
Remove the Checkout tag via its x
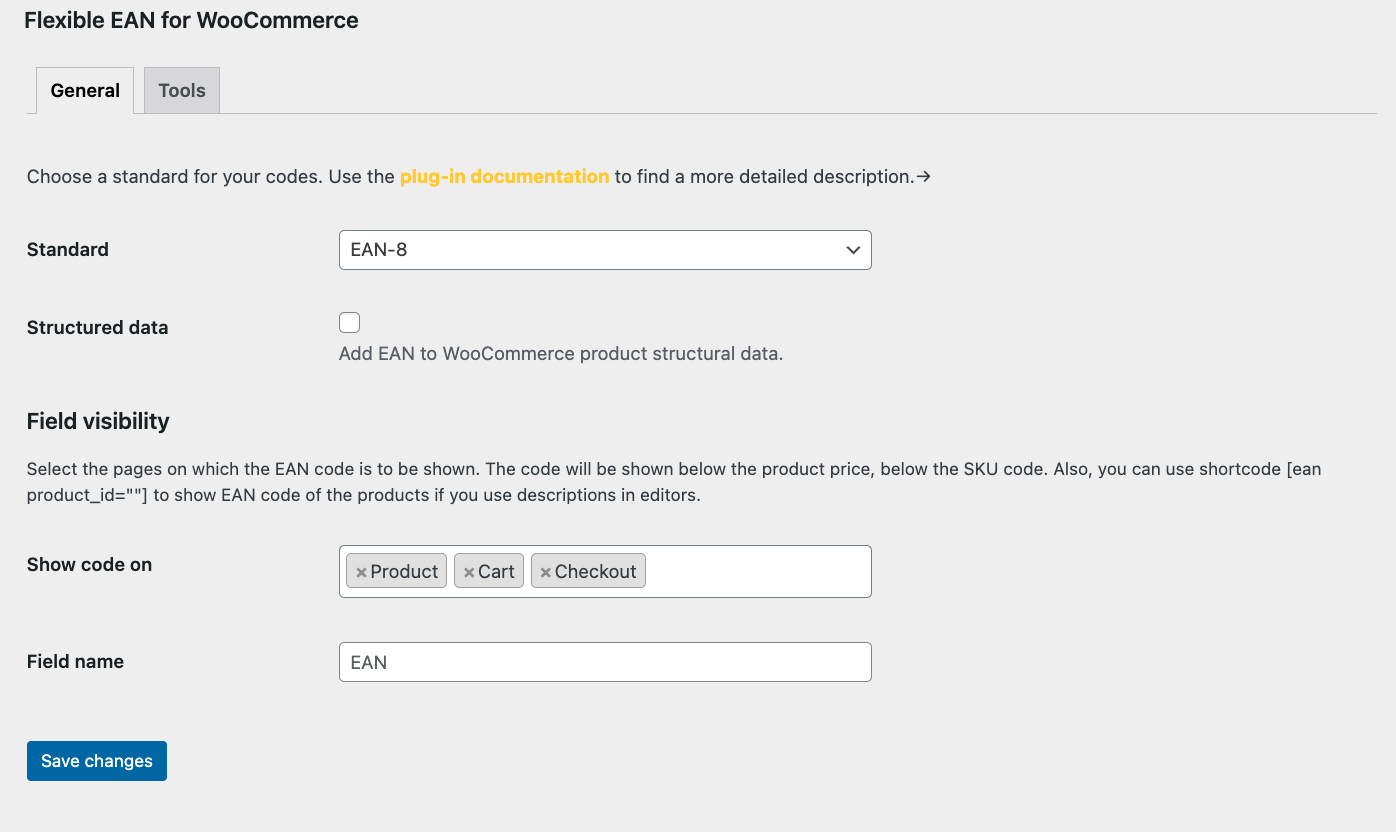coord(545,572)
